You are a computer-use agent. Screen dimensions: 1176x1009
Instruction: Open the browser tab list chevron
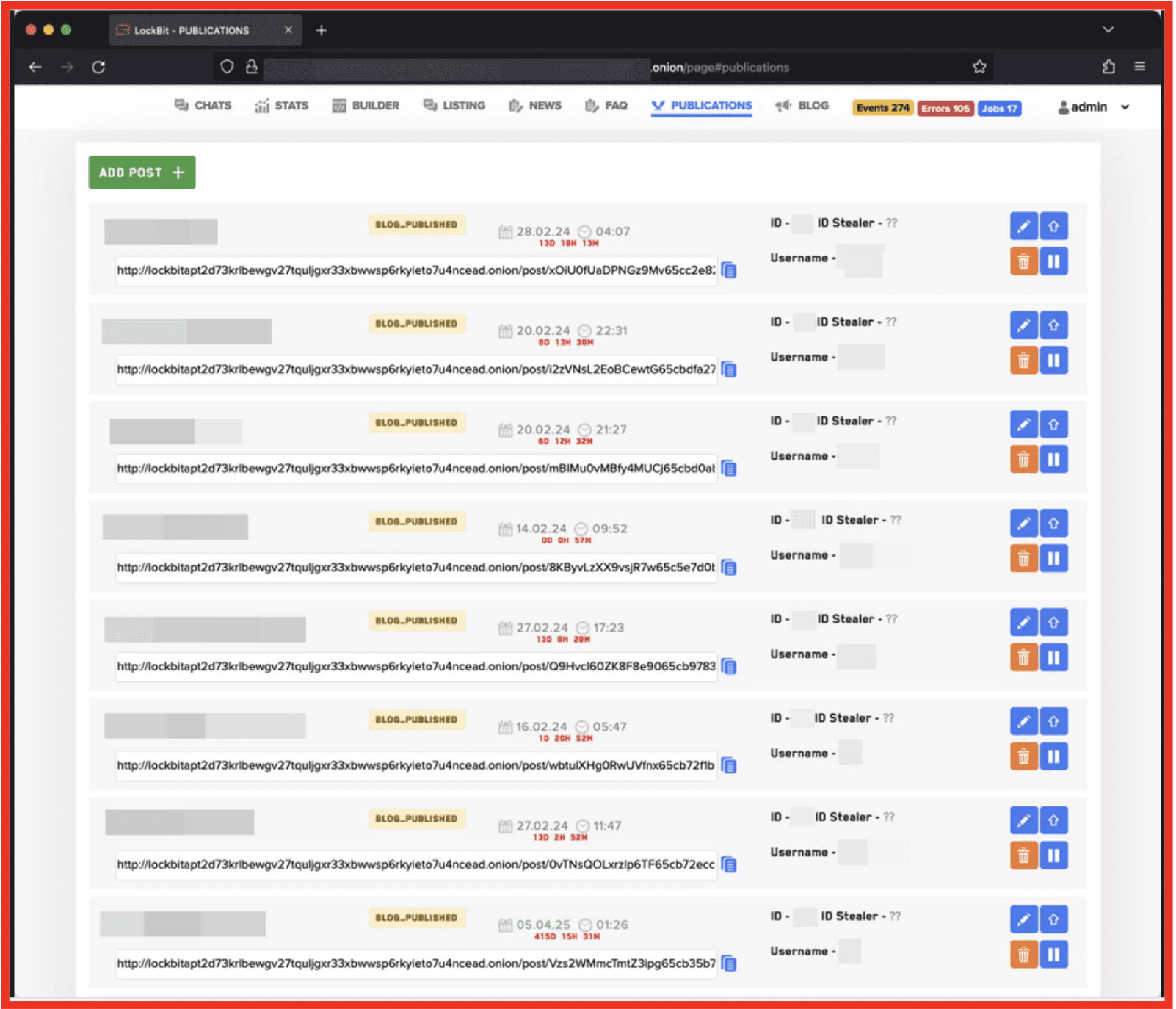coord(1108,30)
